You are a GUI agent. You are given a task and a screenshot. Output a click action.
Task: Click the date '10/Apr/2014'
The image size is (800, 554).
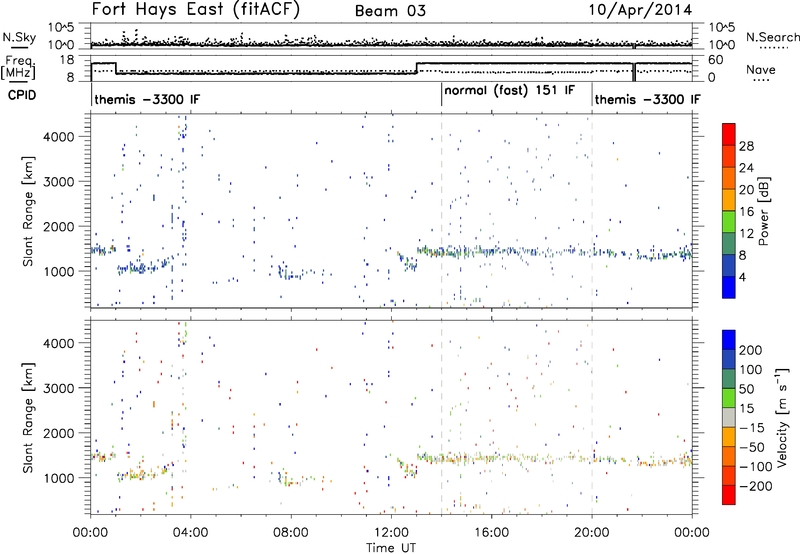(x=640, y=10)
